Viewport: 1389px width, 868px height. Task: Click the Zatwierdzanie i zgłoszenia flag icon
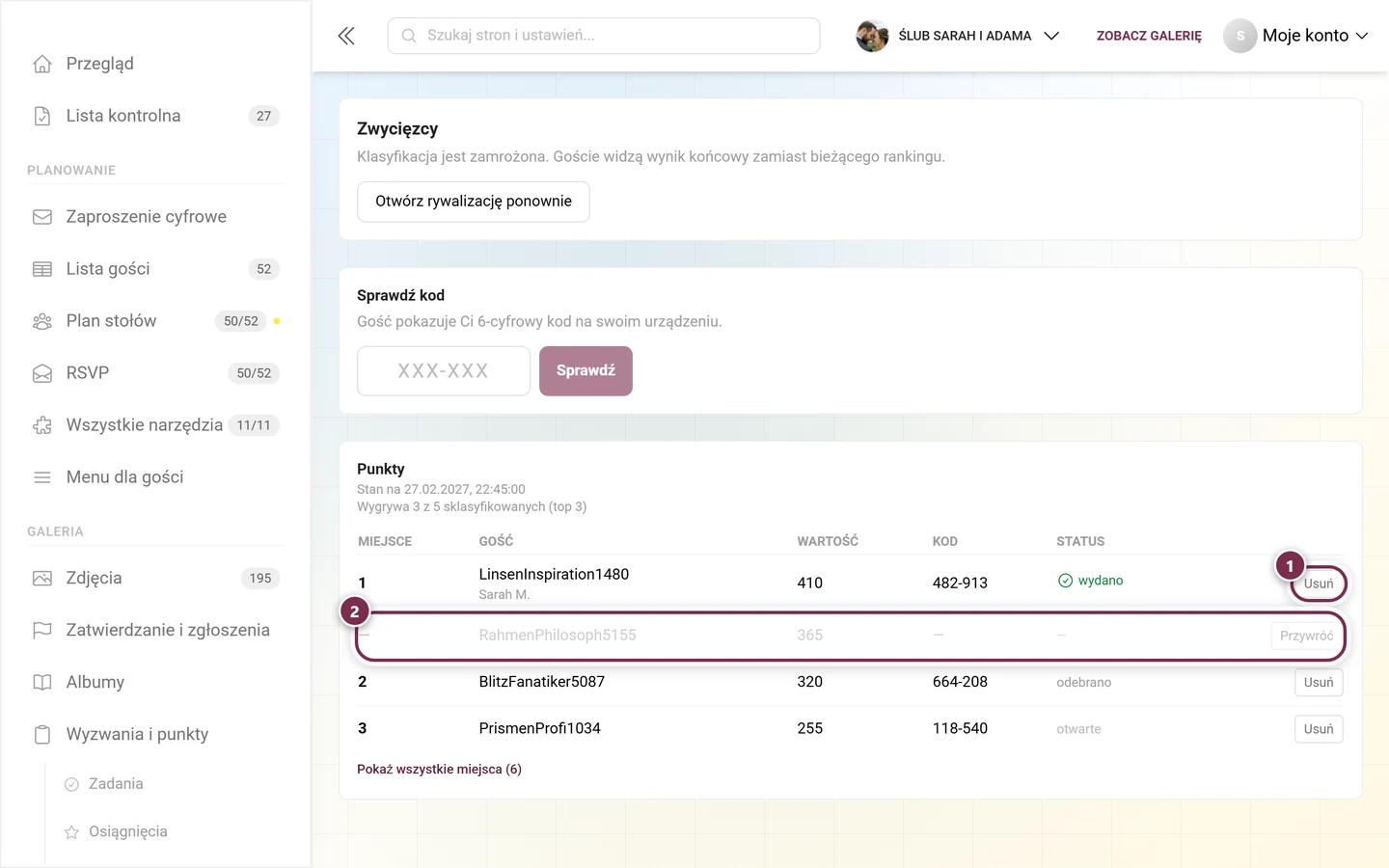coord(42,631)
